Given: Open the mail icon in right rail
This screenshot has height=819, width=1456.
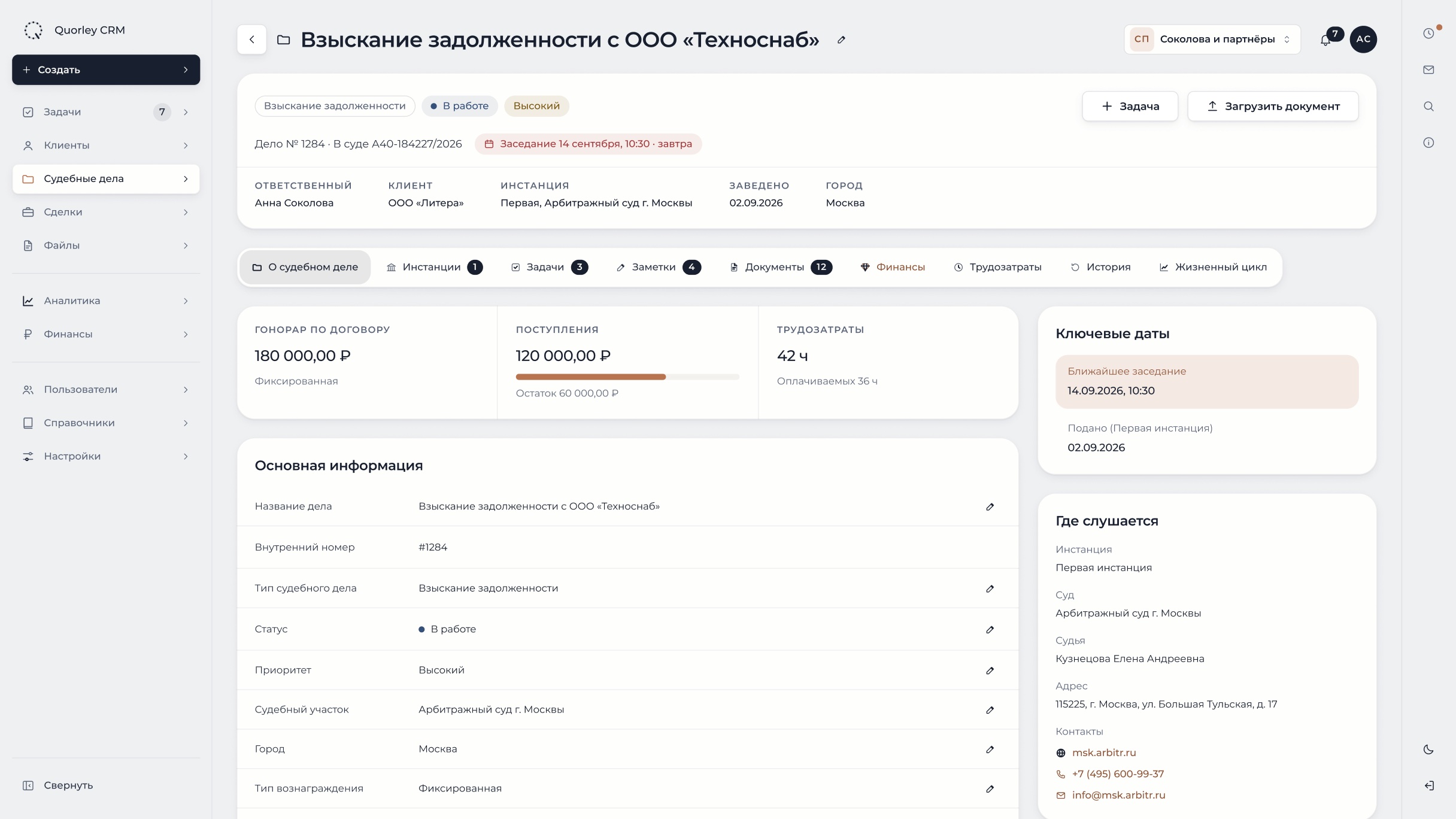Looking at the screenshot, I should tap(1428, 70).
